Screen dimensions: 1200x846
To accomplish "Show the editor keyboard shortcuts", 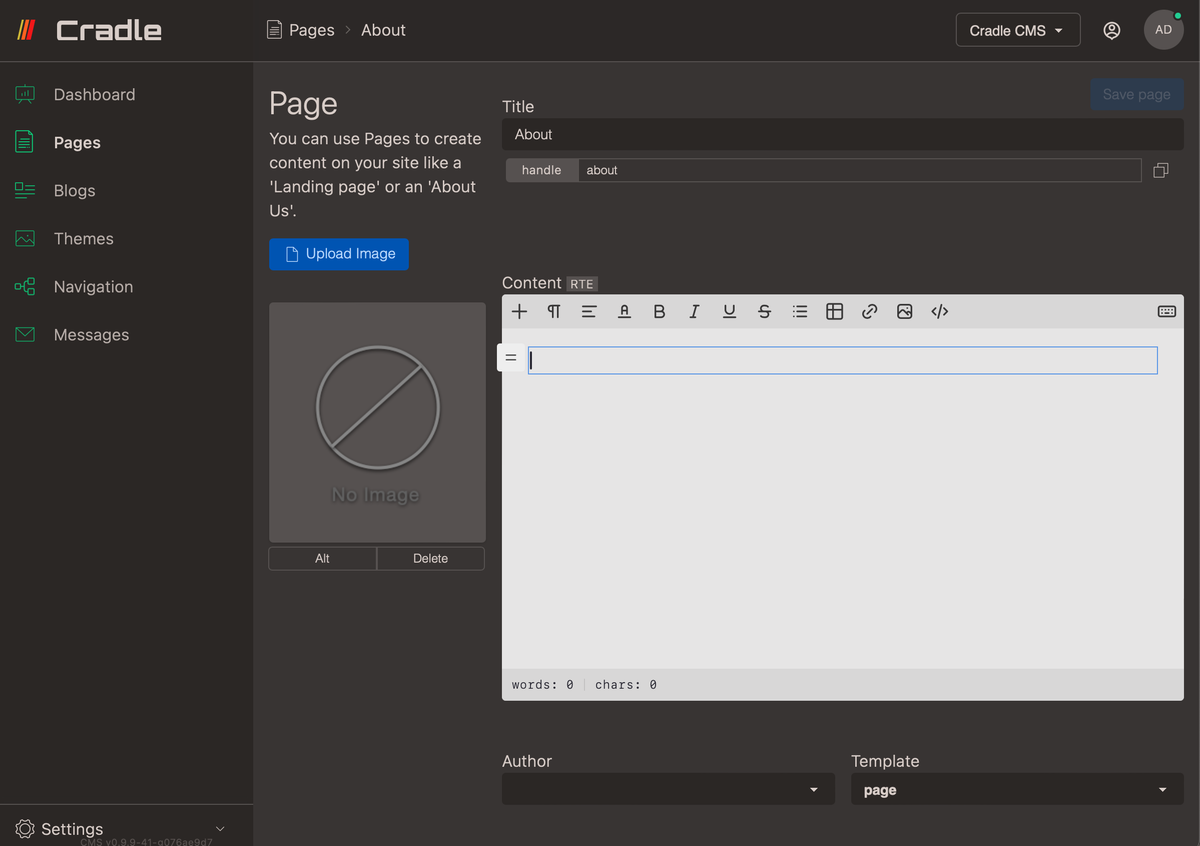I will click(1166, 311).
